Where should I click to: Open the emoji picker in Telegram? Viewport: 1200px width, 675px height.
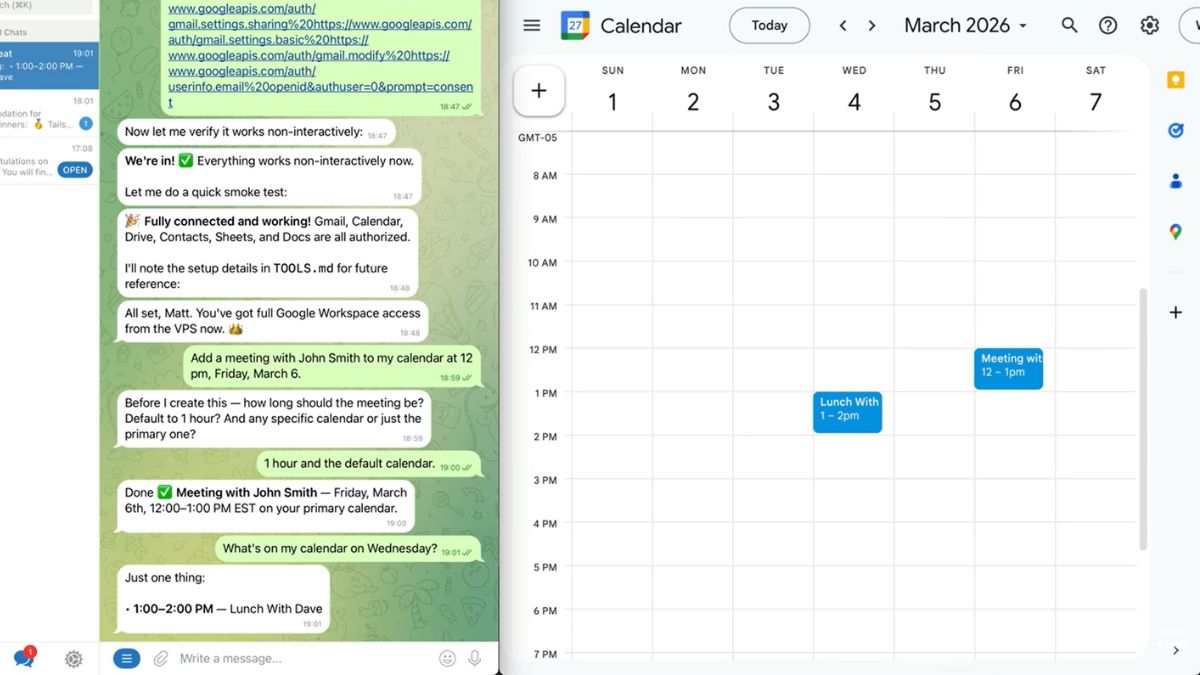(x=447, y=658)
